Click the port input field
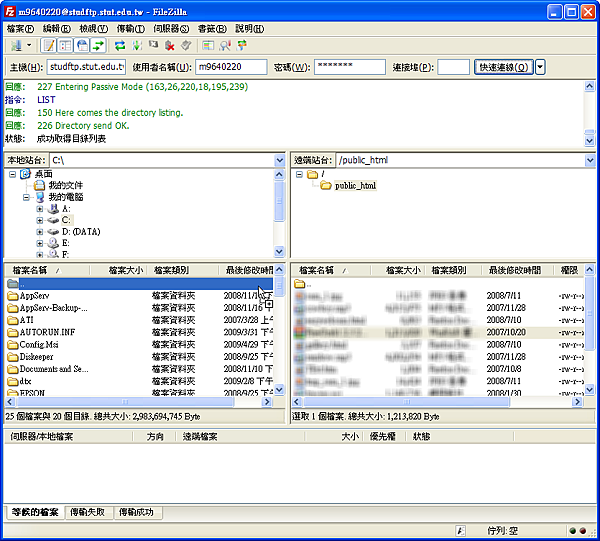The height and width of the screenshot is (541, 600). (453, 67)
